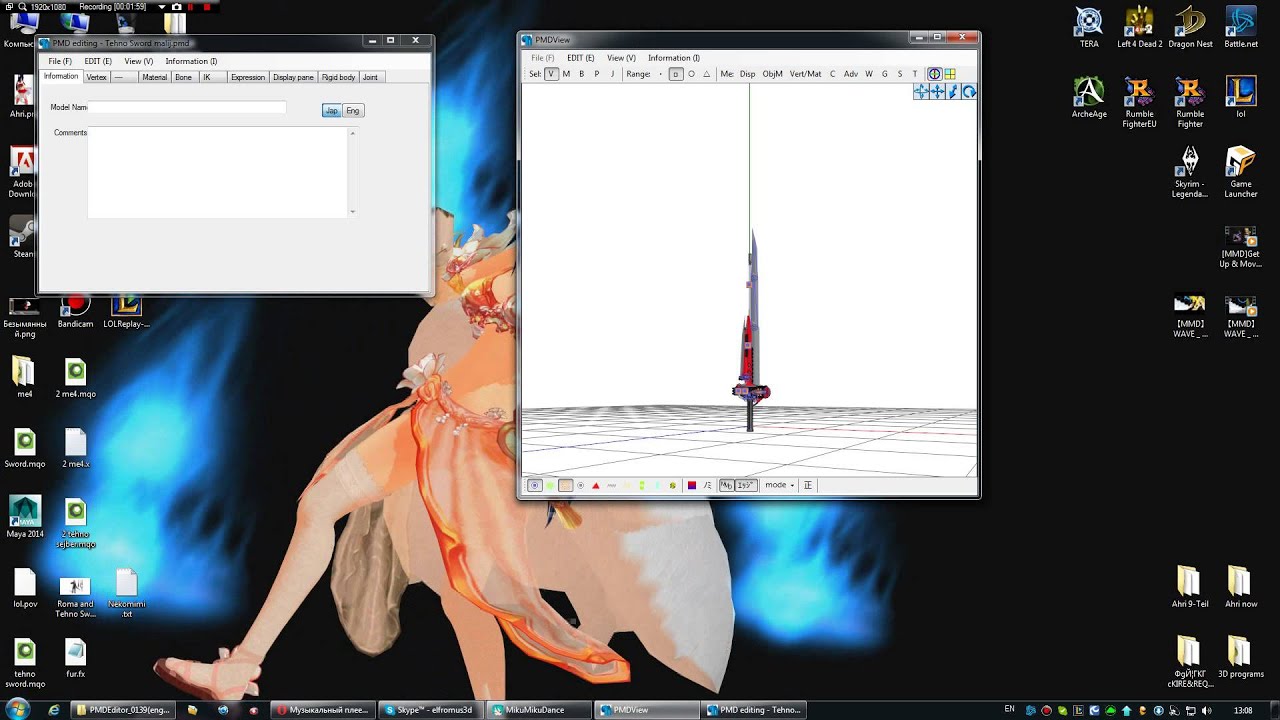This screenshot has height=720, width=1280.
Task: Click Adv in PMDView toolbar
Action: [x=850, y=74]
